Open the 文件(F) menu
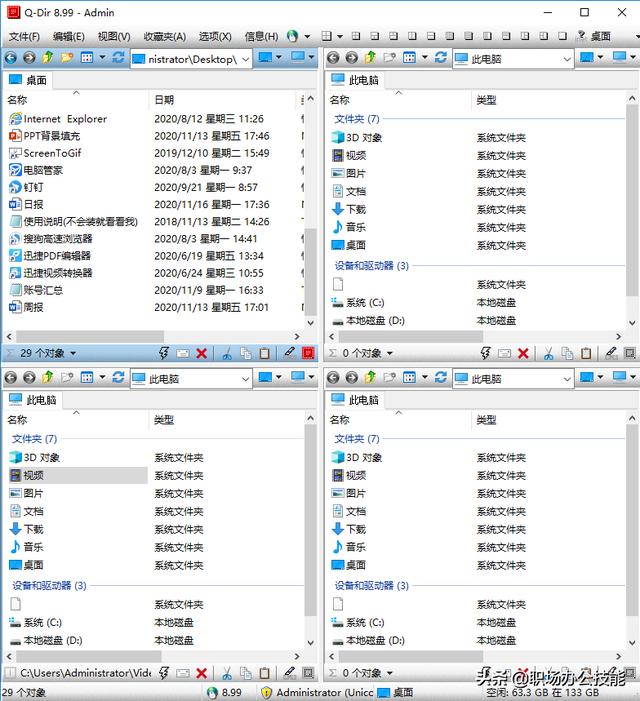Image resolution: width=640 pixels, height=701 pixels. tap(24, 37)
